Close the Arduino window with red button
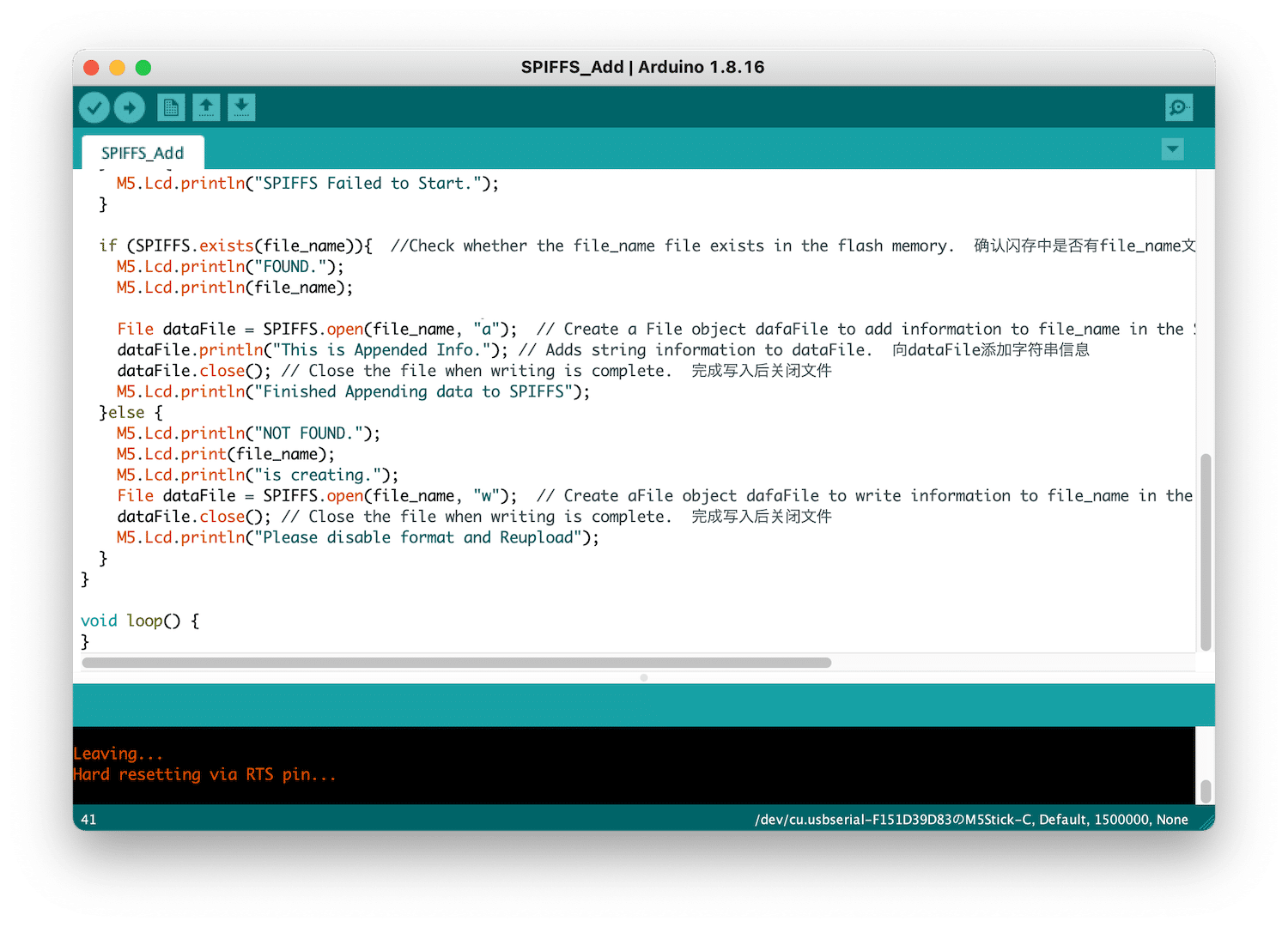 (x=92, y=67)
